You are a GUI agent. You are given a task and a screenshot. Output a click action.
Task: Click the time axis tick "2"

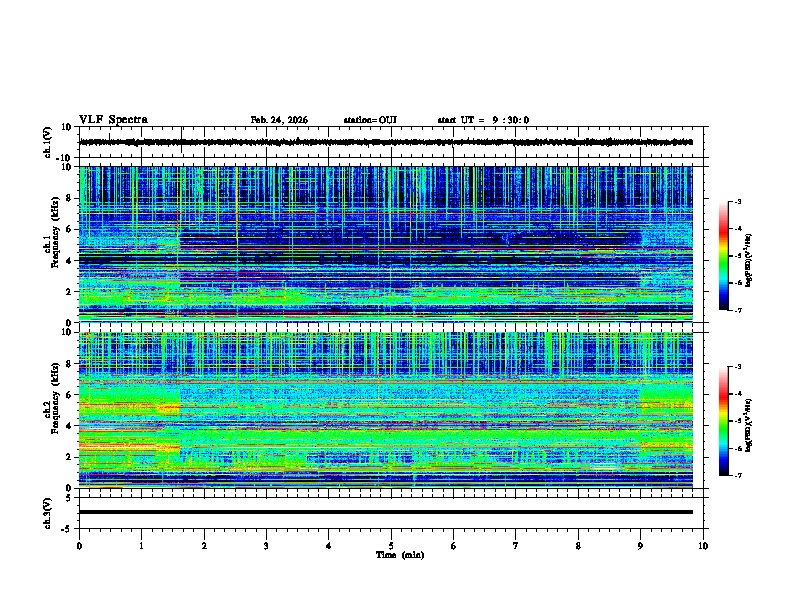(x=204, y=546)
